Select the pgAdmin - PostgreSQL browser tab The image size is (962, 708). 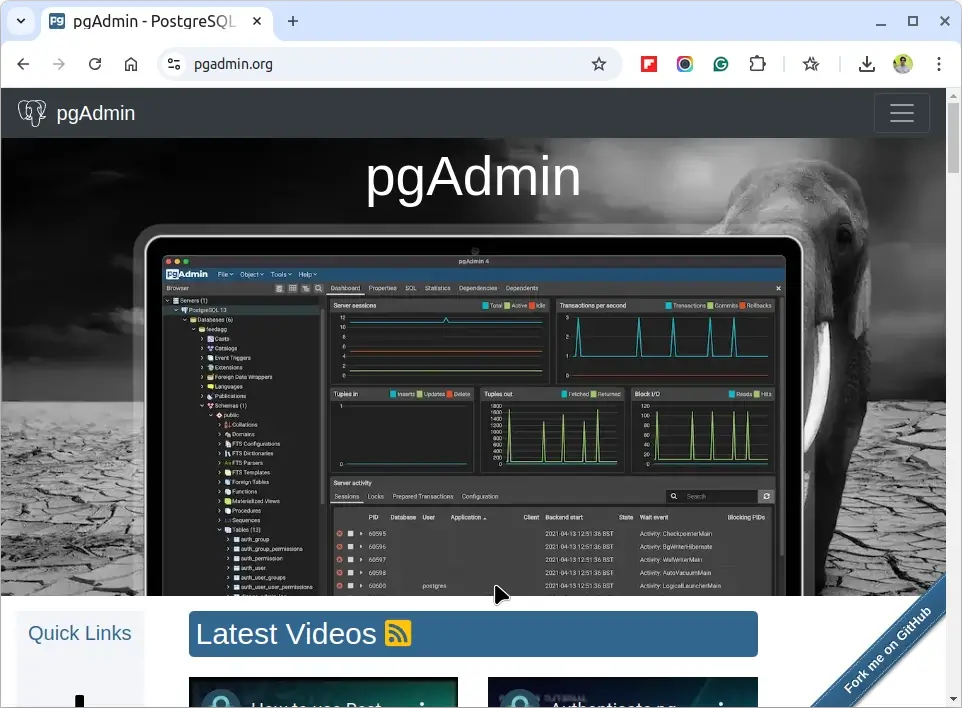(155, 21)
